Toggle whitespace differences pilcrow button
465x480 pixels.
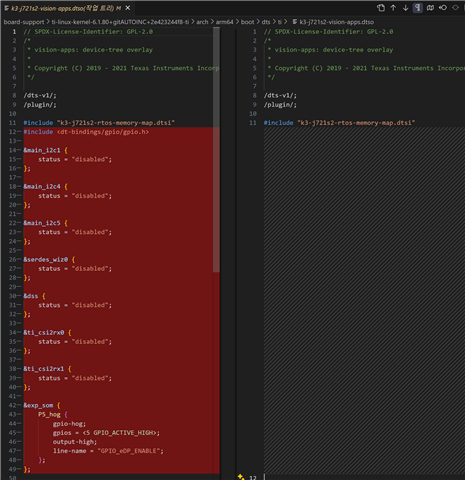click(418, 8)
